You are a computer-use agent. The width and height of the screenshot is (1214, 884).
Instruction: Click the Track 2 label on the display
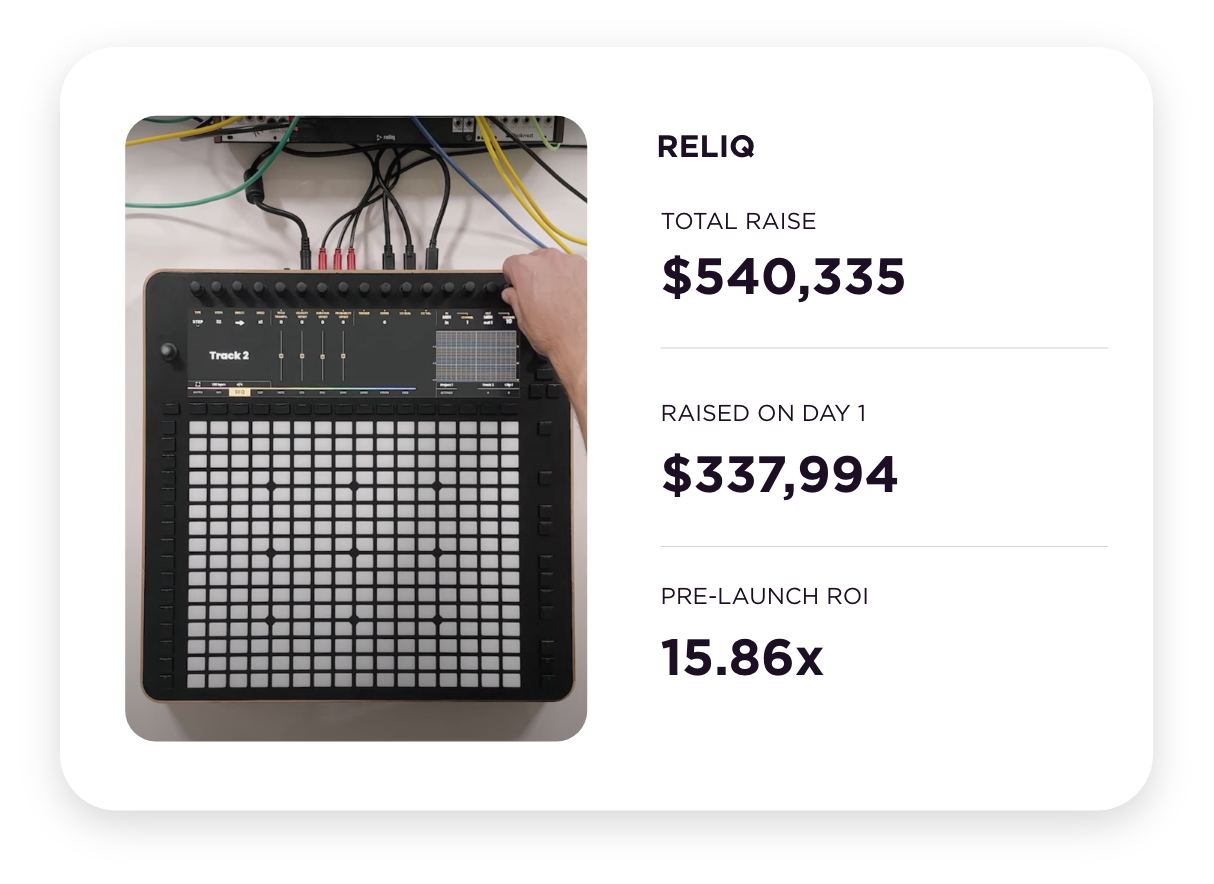pyautogui.click(x=228, y=355)
